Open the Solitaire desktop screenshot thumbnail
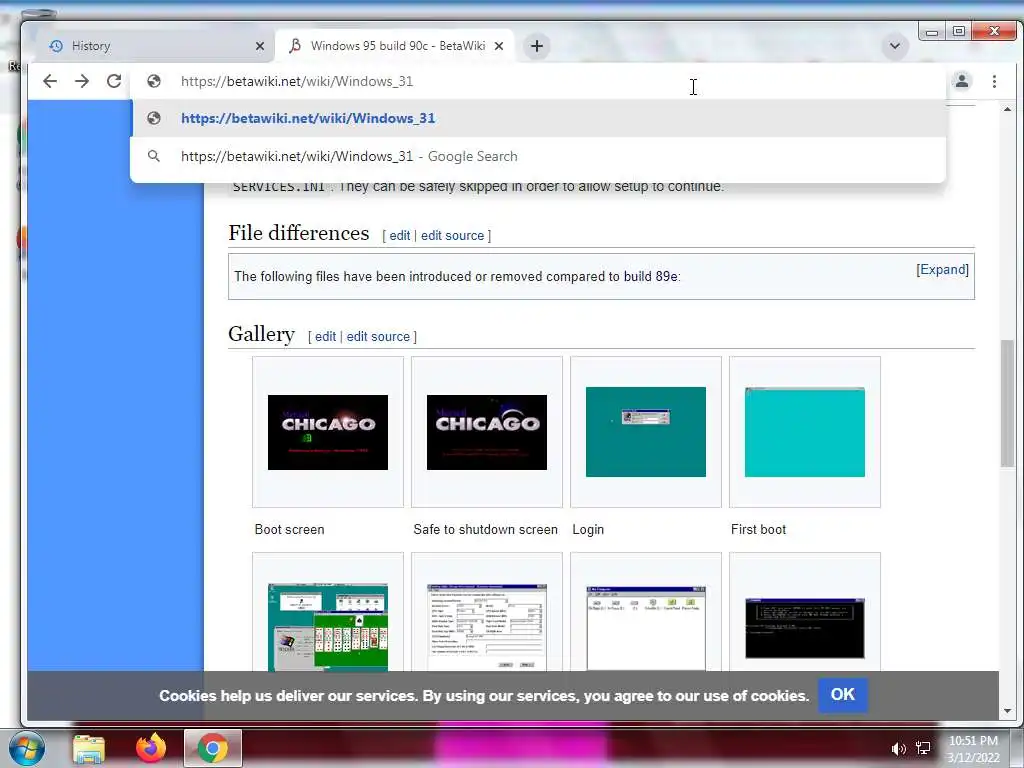Image resolution: width=1024 pixels, height=768 pixels. pyautogui.click(x=328, y=627)
